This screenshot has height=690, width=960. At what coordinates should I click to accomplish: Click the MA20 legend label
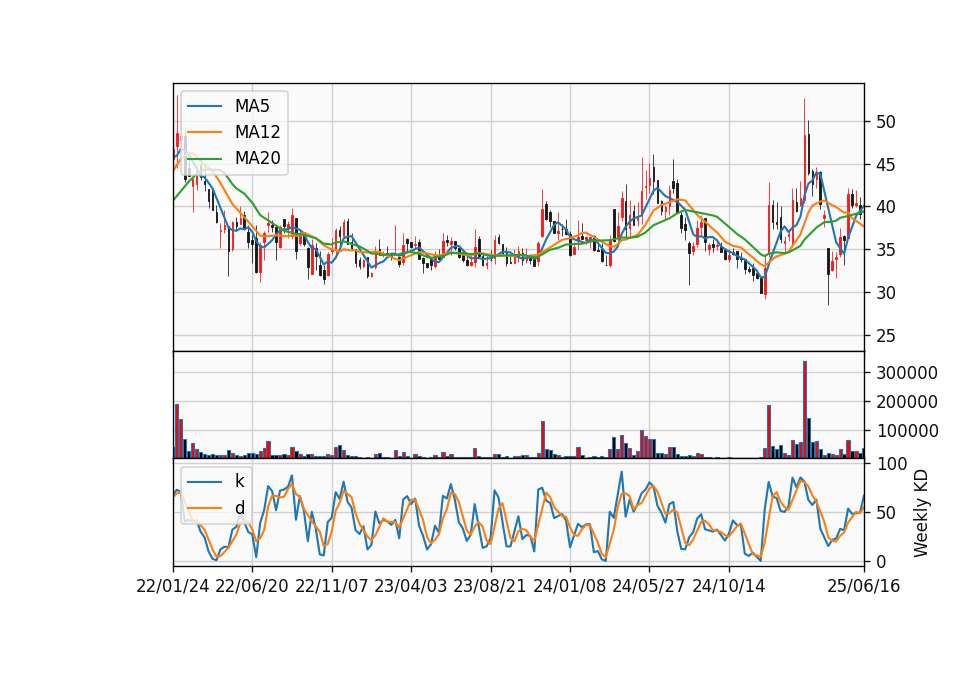click(x=257, y=158)
